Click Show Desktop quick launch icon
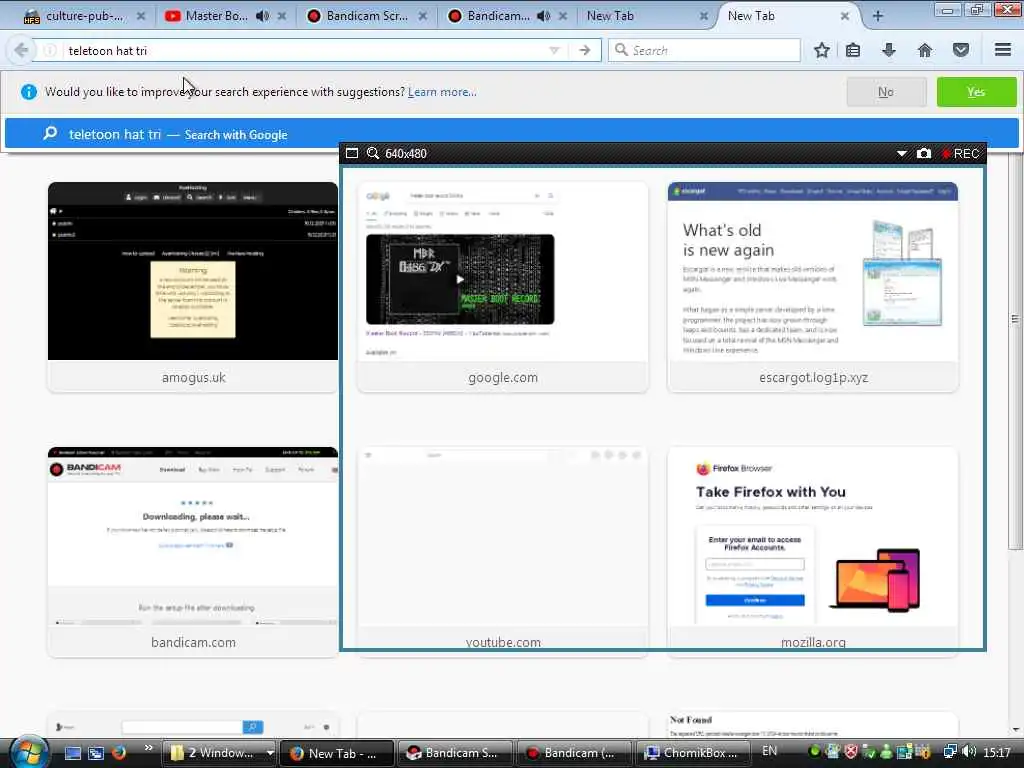 point(73,753)
